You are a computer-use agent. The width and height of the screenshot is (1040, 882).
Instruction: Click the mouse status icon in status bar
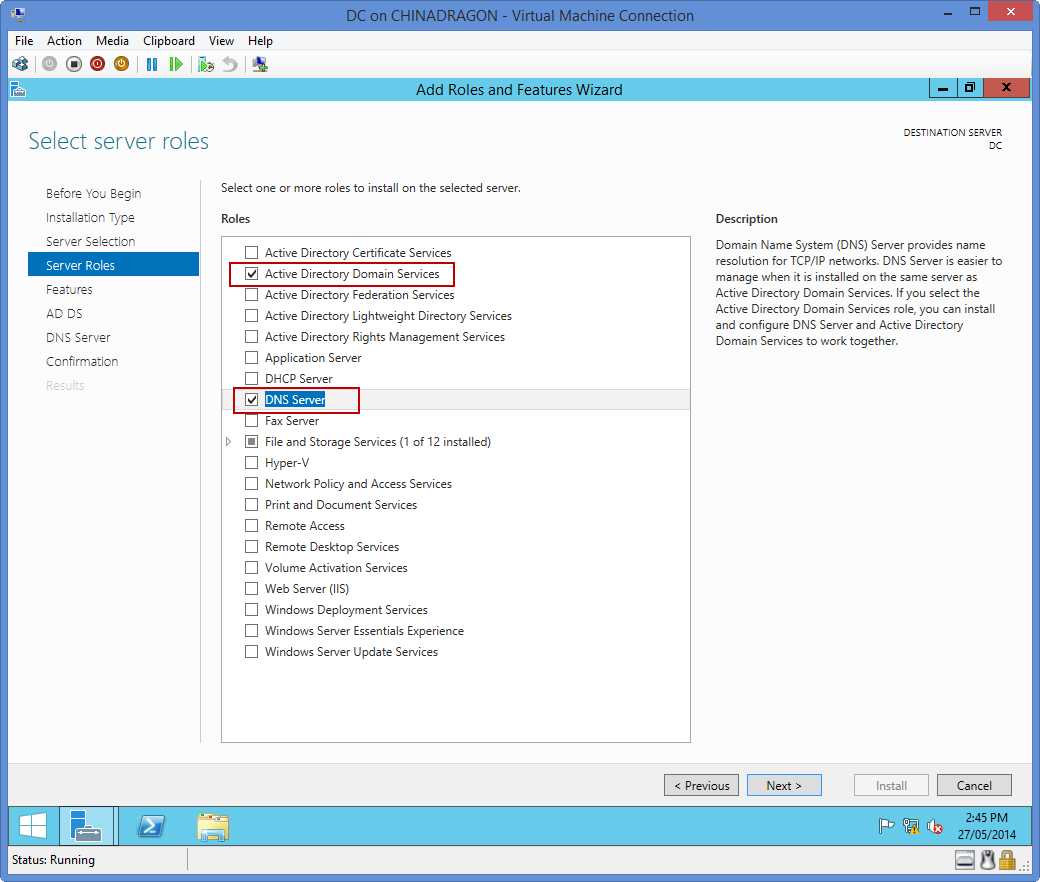pos(988,860)
